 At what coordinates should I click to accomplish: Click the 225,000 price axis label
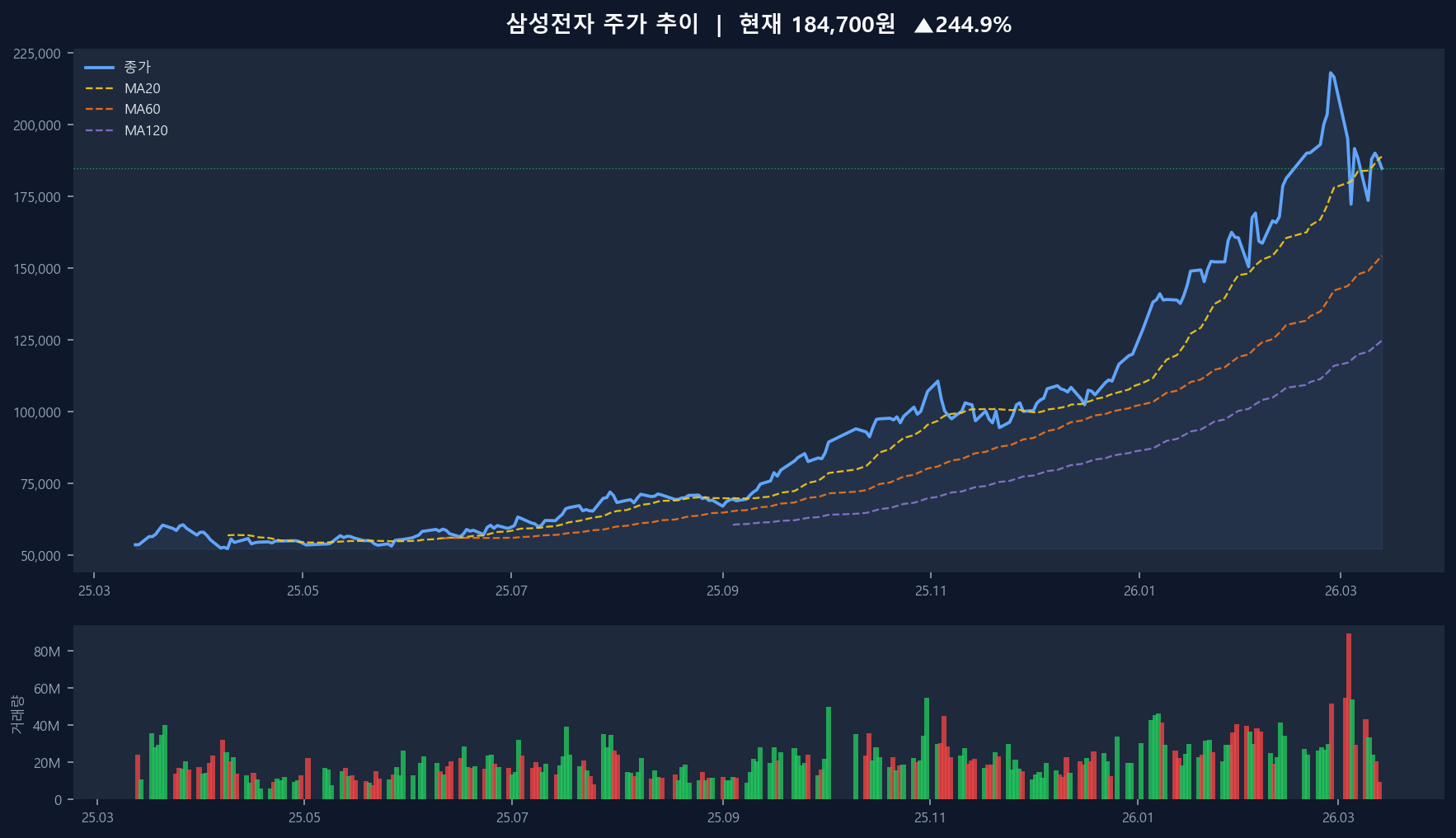(x=37, y=54)
